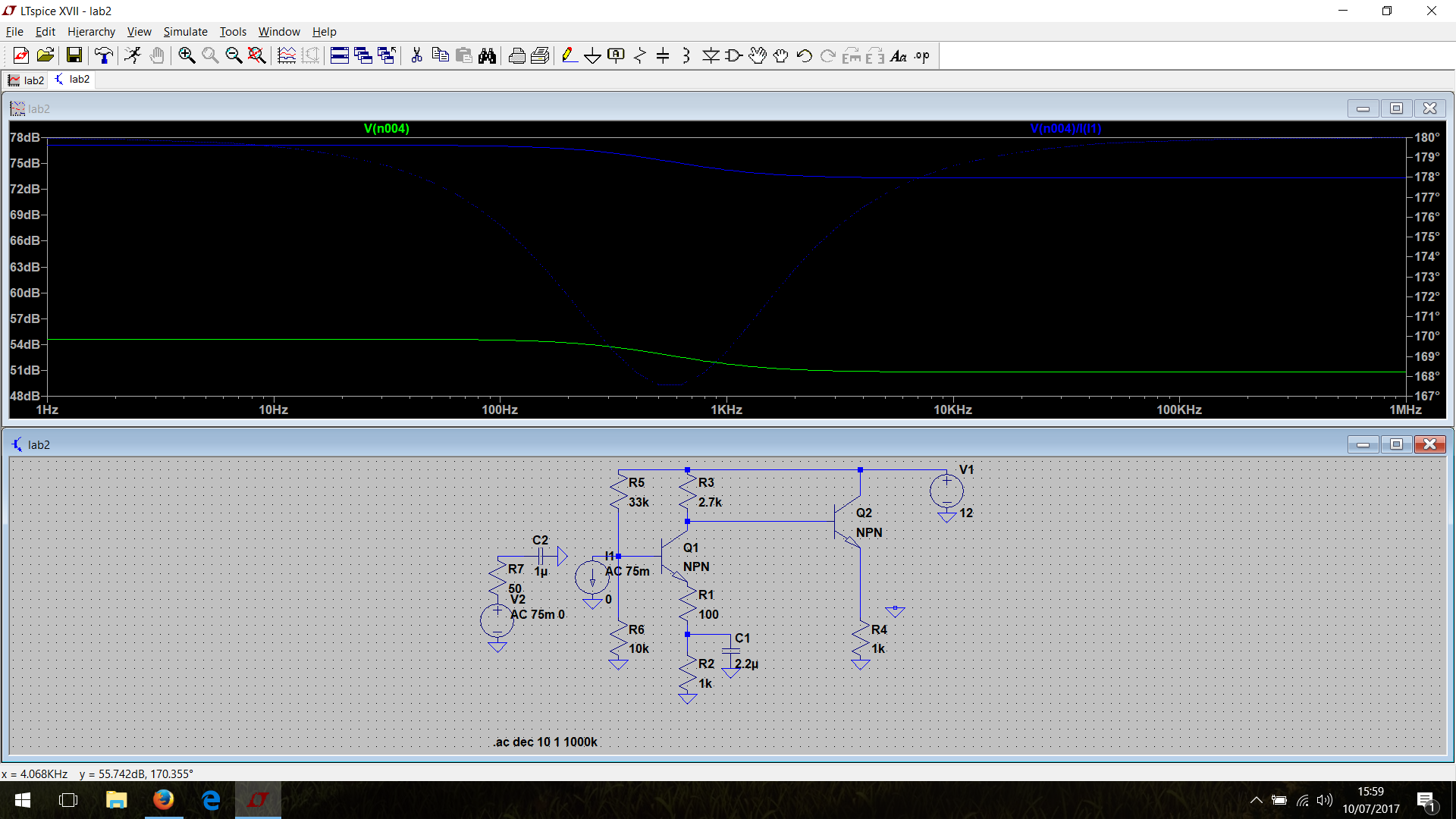
Task: Maximize the lab2 schematic window
Action: click(x=1396, y=444)
